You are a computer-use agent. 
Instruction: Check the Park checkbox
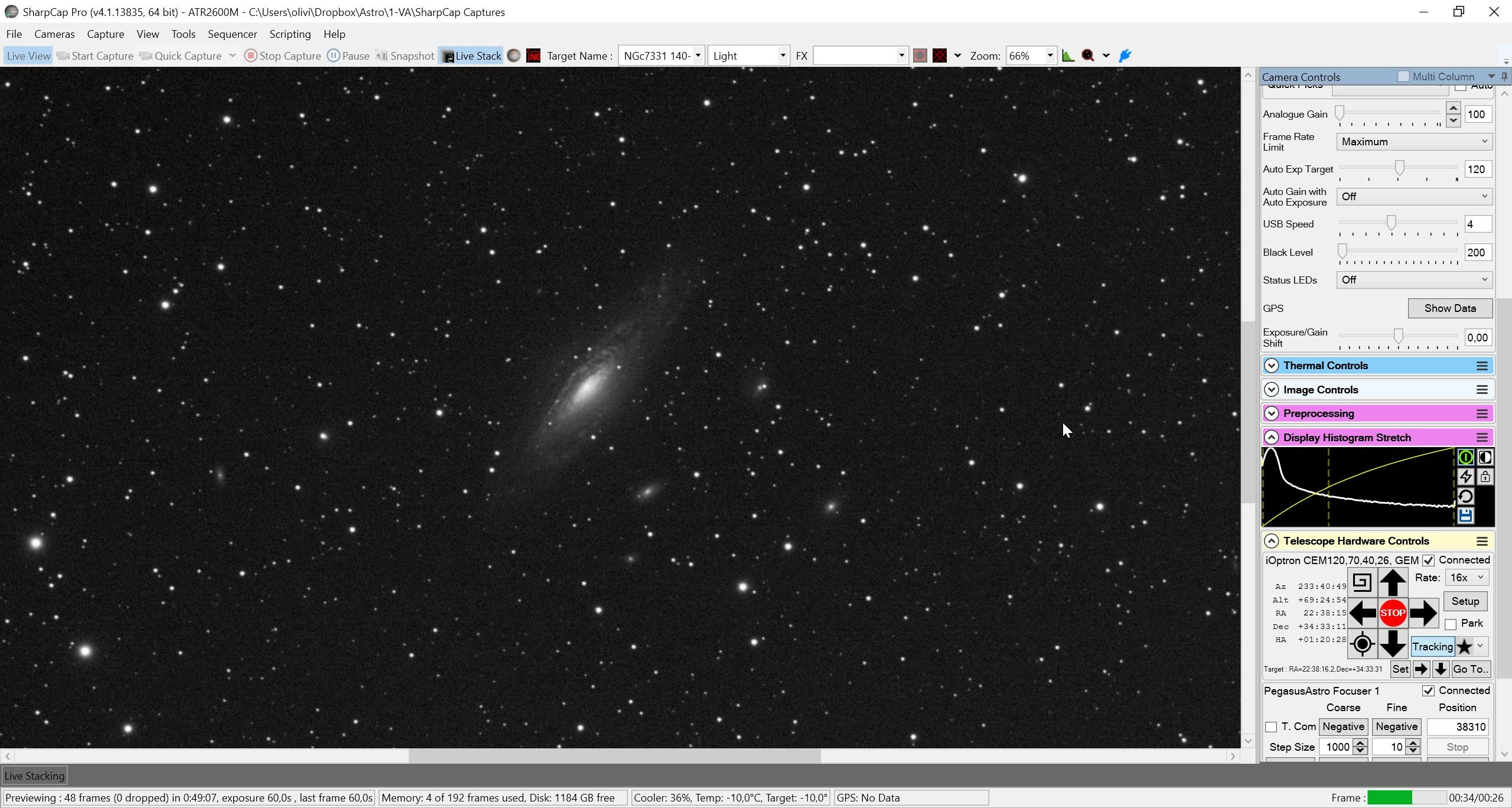(x=1451, y=624)
